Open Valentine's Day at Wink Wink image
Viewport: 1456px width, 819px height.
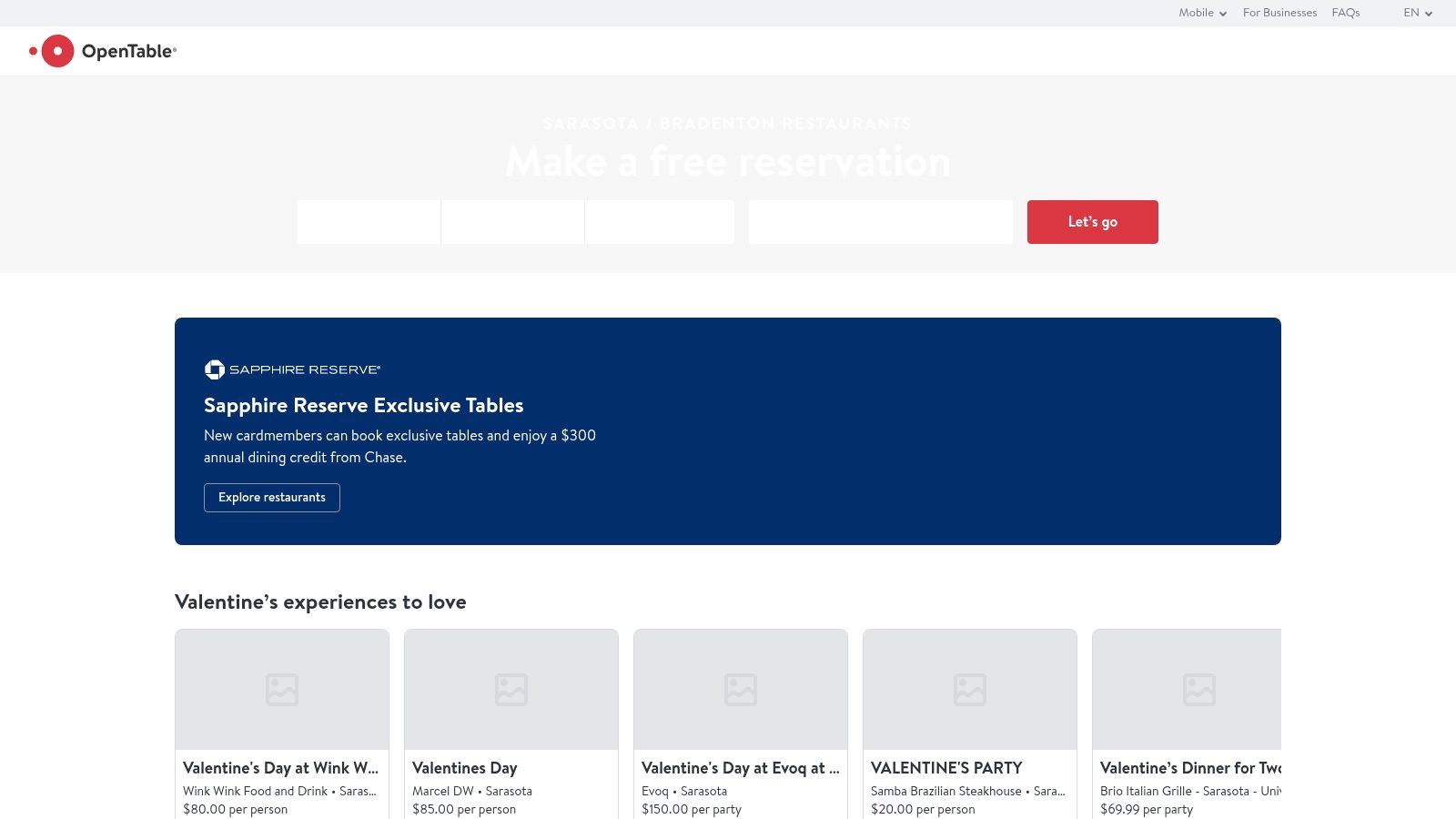coord(282,689)
